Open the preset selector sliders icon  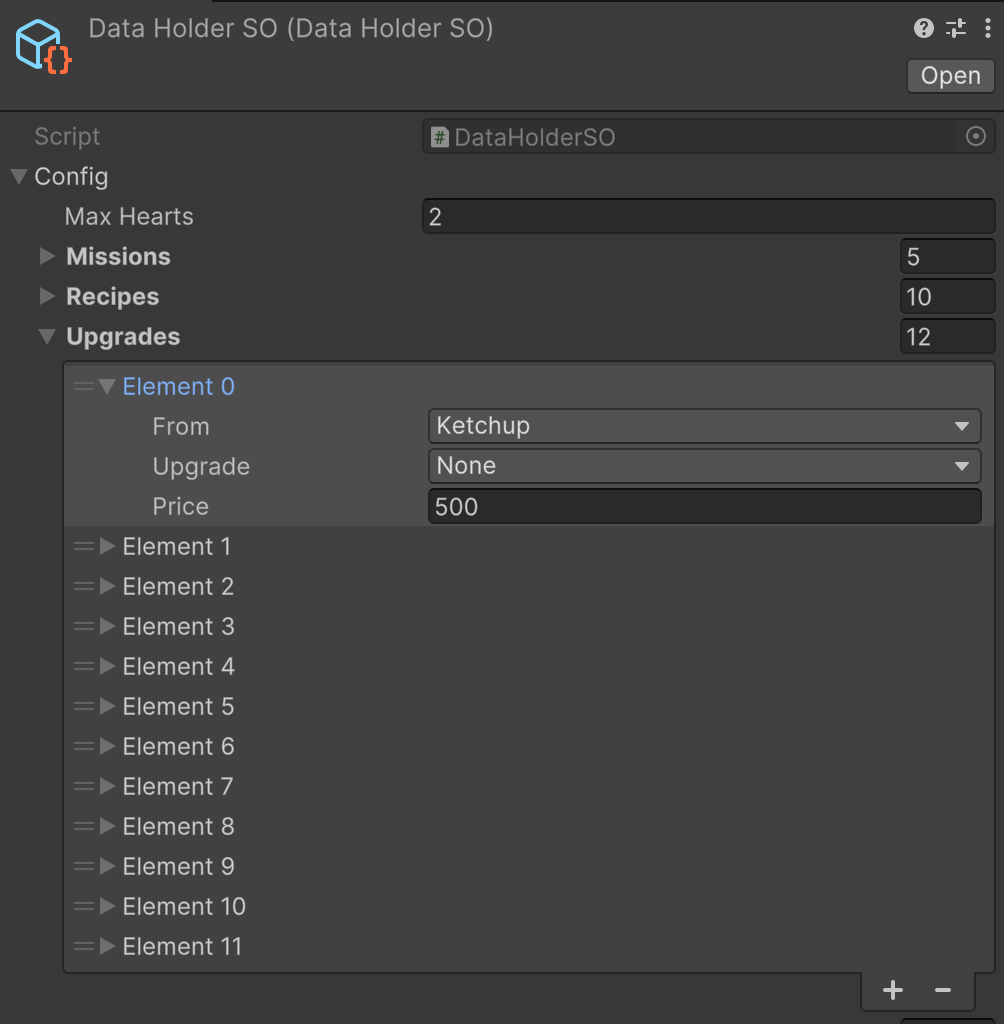[956, 28]
